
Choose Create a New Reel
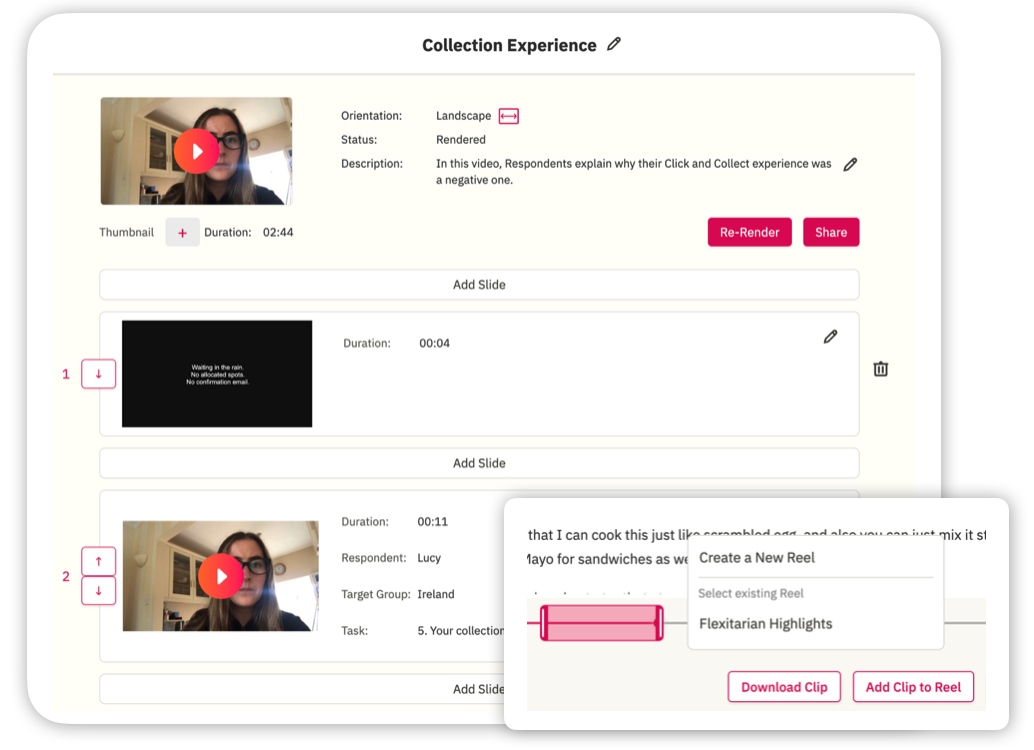tap(758, 557)
